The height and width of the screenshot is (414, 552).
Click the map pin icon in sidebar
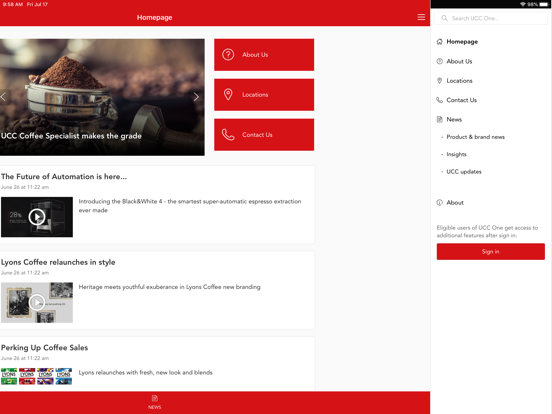439,81
